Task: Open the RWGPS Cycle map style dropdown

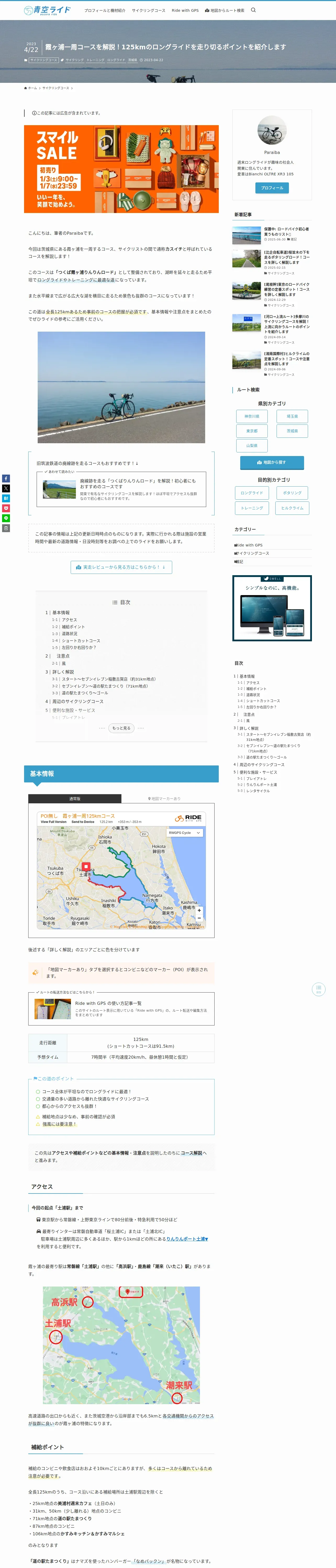Action: 185,833
